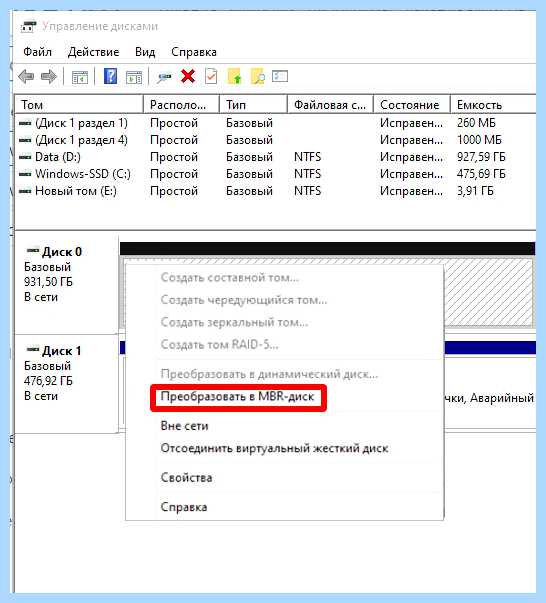The width and height of the screenshot is (546, 603).
Task: Open the Справка menu in menu bar
Action: 194,52
